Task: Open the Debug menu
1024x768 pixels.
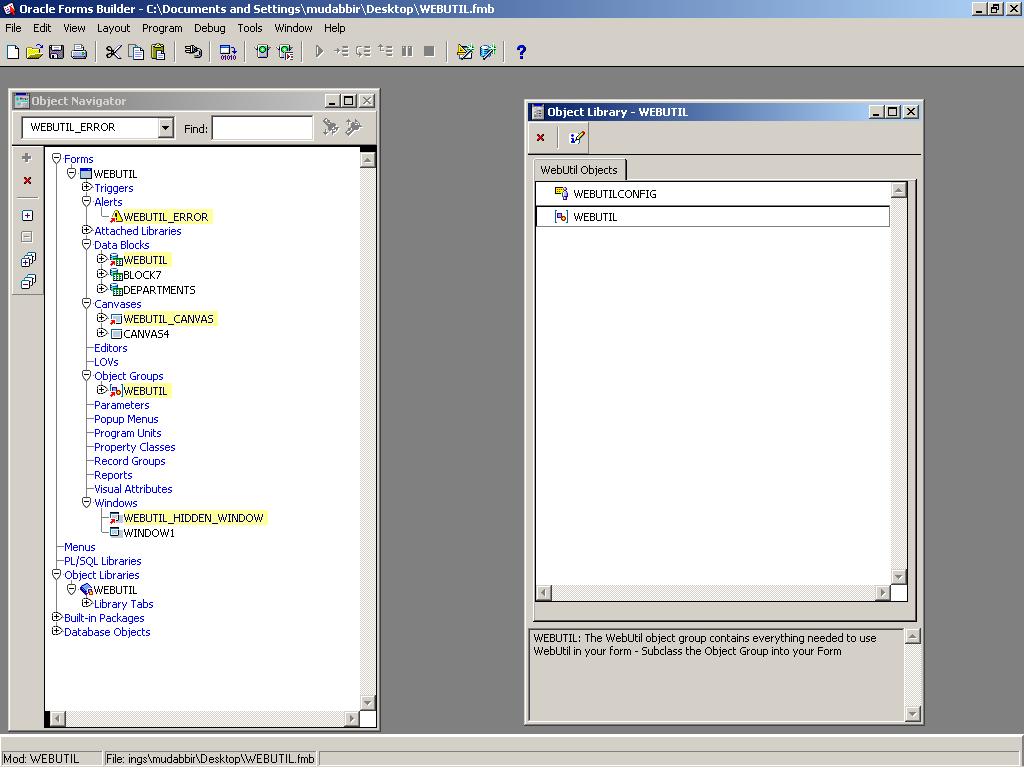Action: [x=210, y=28]
